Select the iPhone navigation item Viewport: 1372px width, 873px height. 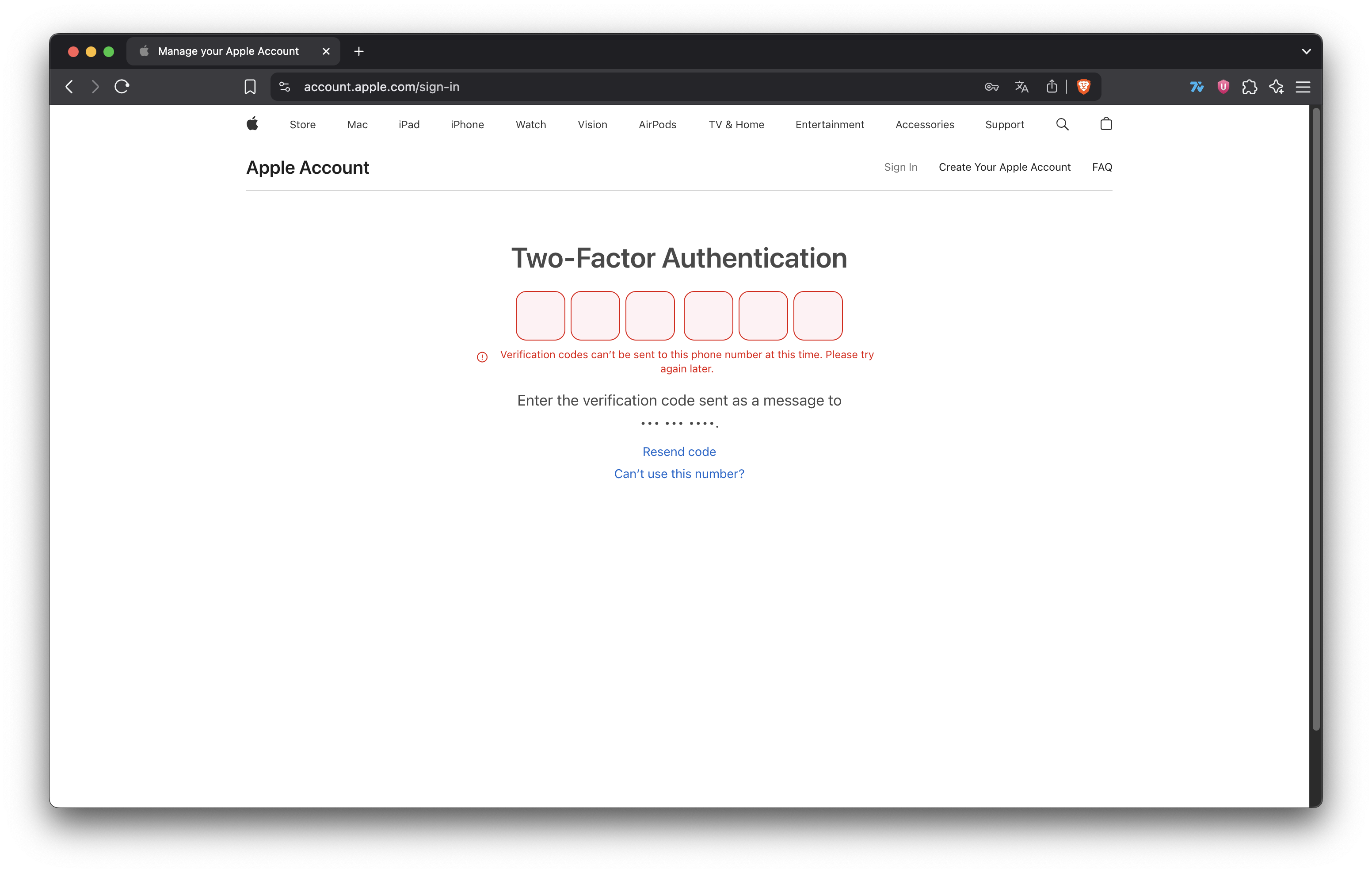tap(467, 124)
